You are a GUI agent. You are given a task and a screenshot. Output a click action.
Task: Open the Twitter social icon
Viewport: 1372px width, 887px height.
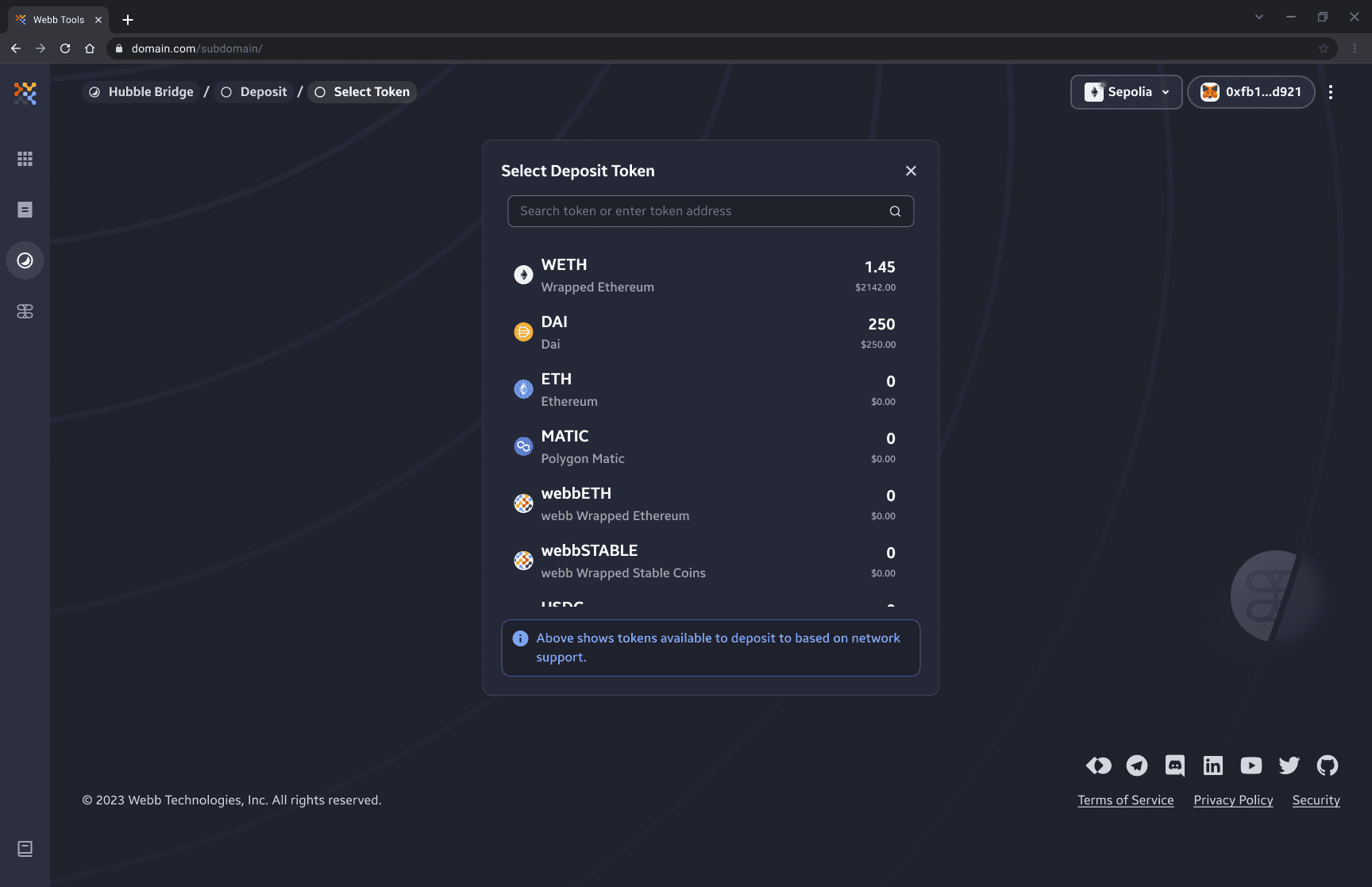[1289, 766]
